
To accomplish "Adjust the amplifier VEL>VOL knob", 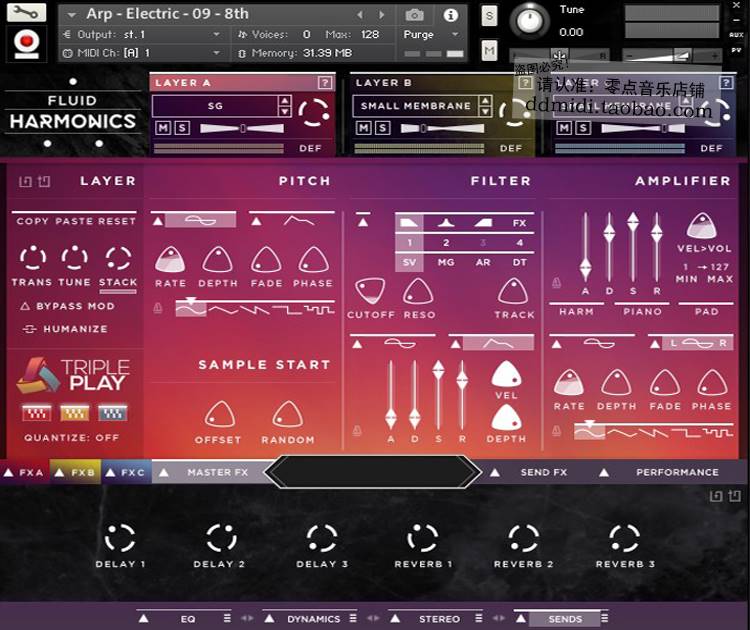I will [701, 226].
